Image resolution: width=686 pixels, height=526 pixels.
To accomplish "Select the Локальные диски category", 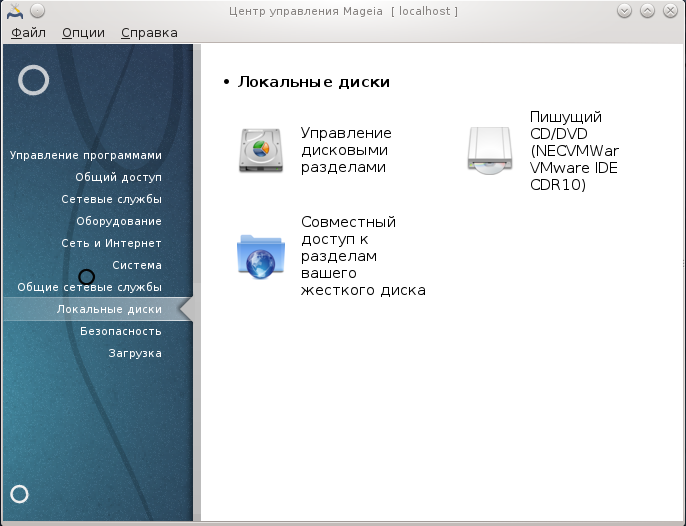I will point(98,309).
